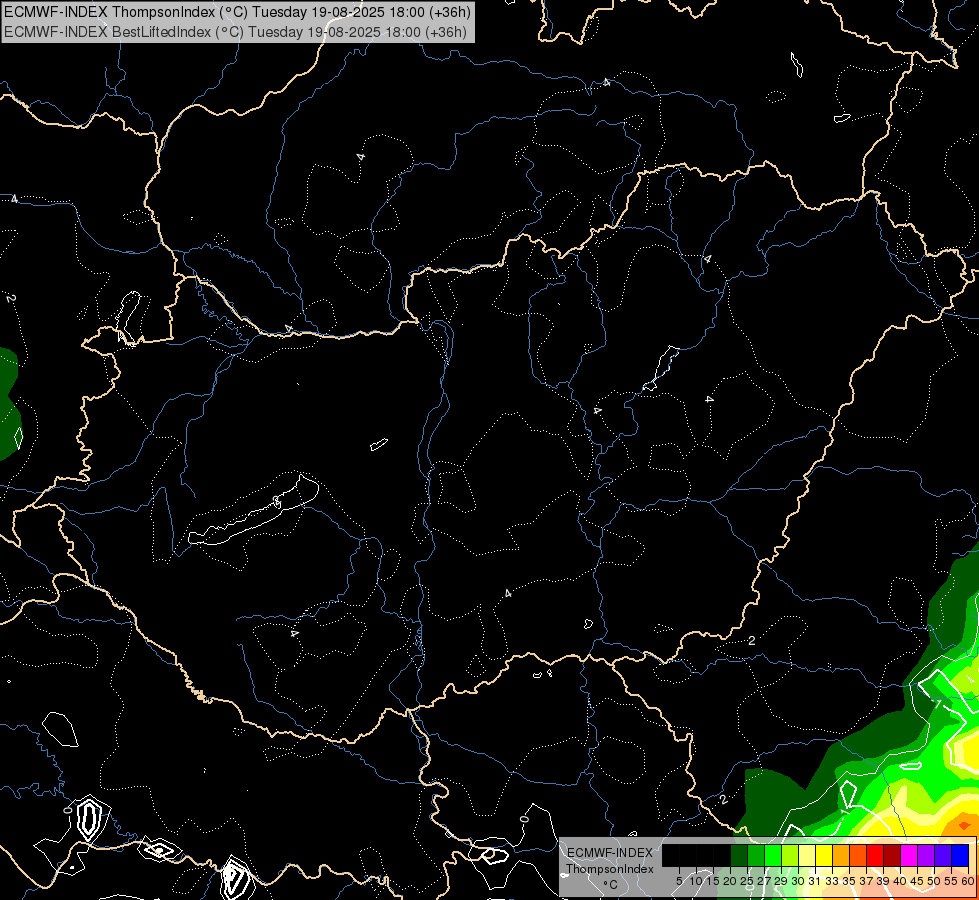Pick the purple 45–50 legend swatch
This screenshot has width=979, height=900.
coord(926,855)
